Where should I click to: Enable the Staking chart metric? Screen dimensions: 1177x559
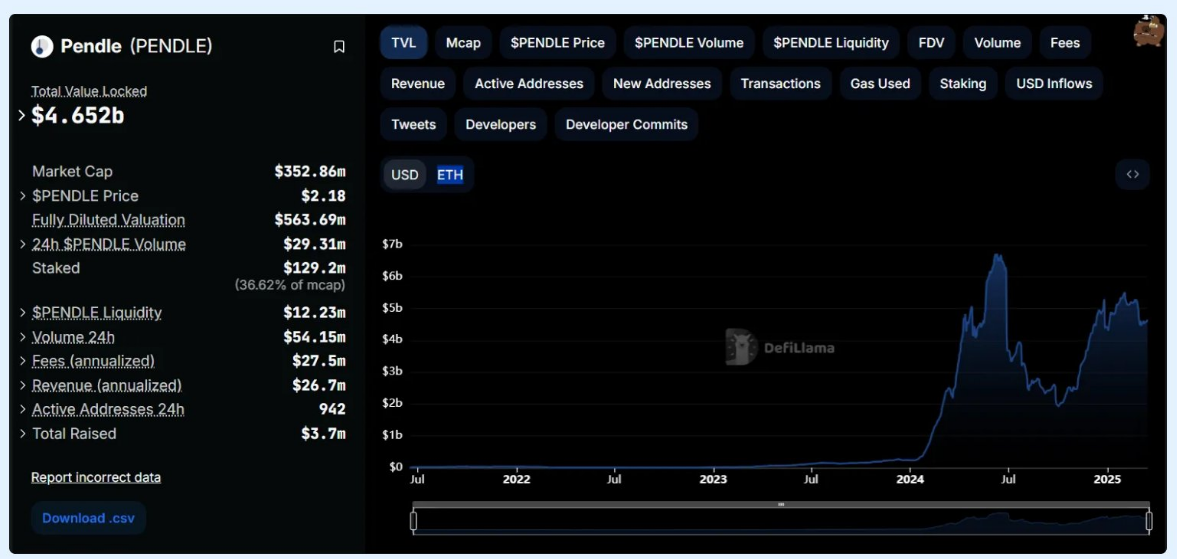click(962, 84)
